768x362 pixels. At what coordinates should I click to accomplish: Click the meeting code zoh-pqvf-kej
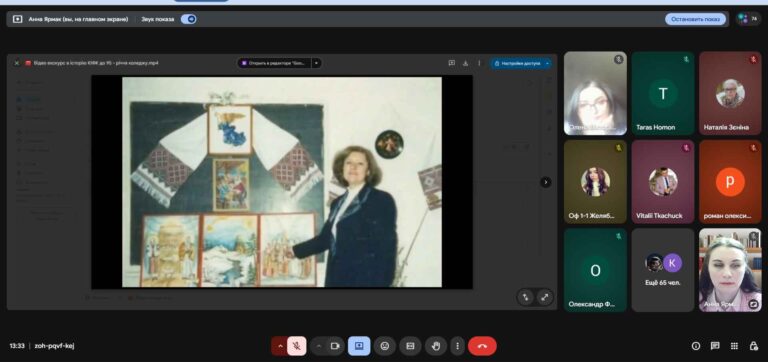54,346
